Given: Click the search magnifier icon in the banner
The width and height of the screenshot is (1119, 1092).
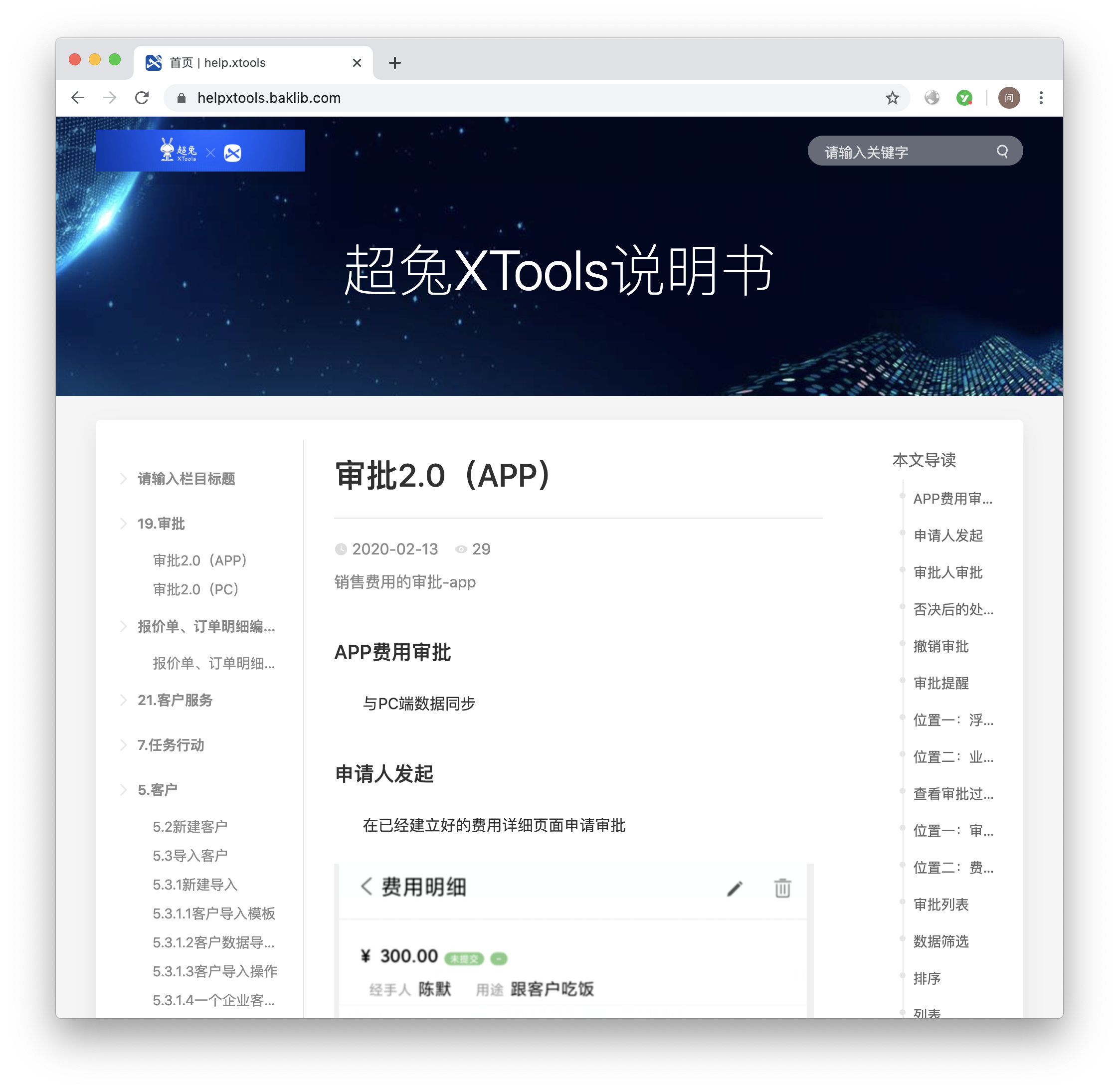Looking at the screenshot, I should pyautogui.click(x=1001, y=152).
